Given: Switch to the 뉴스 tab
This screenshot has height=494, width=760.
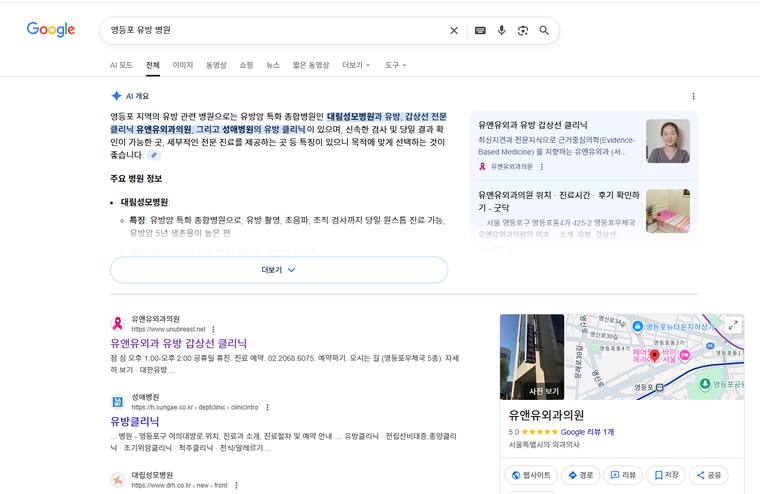Looking at the screenshot, I should point(273,65).
